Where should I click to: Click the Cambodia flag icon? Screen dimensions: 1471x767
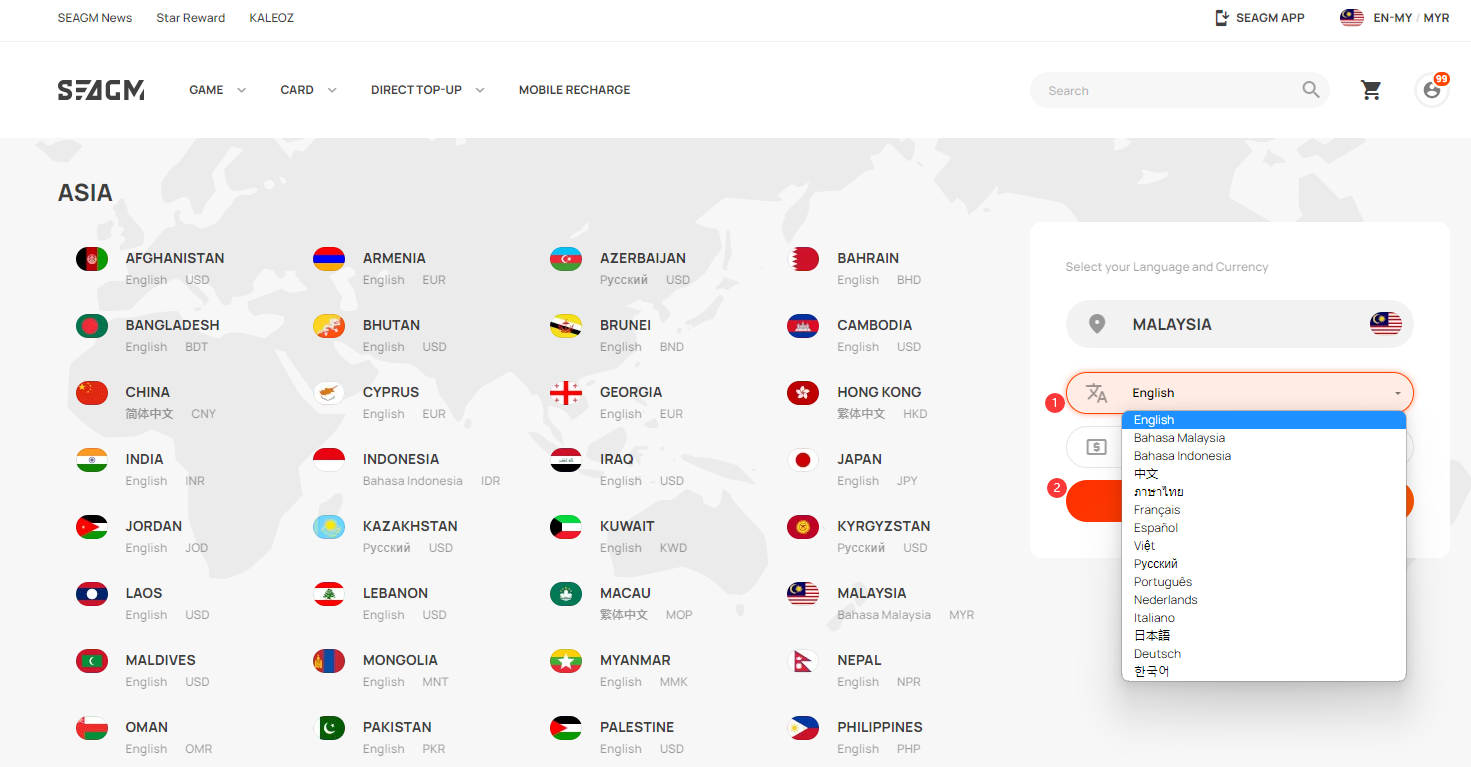pos(803,326)
